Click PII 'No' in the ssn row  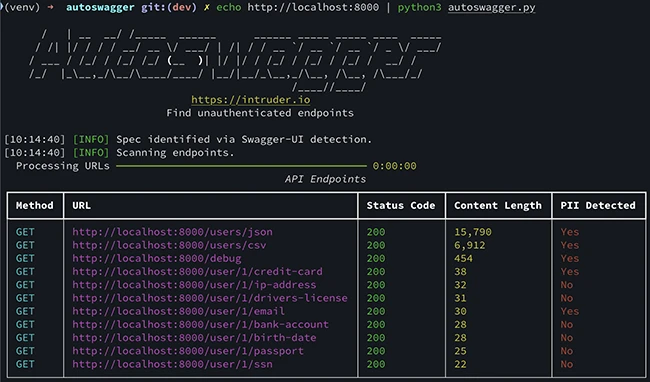[x=567, y=365]
